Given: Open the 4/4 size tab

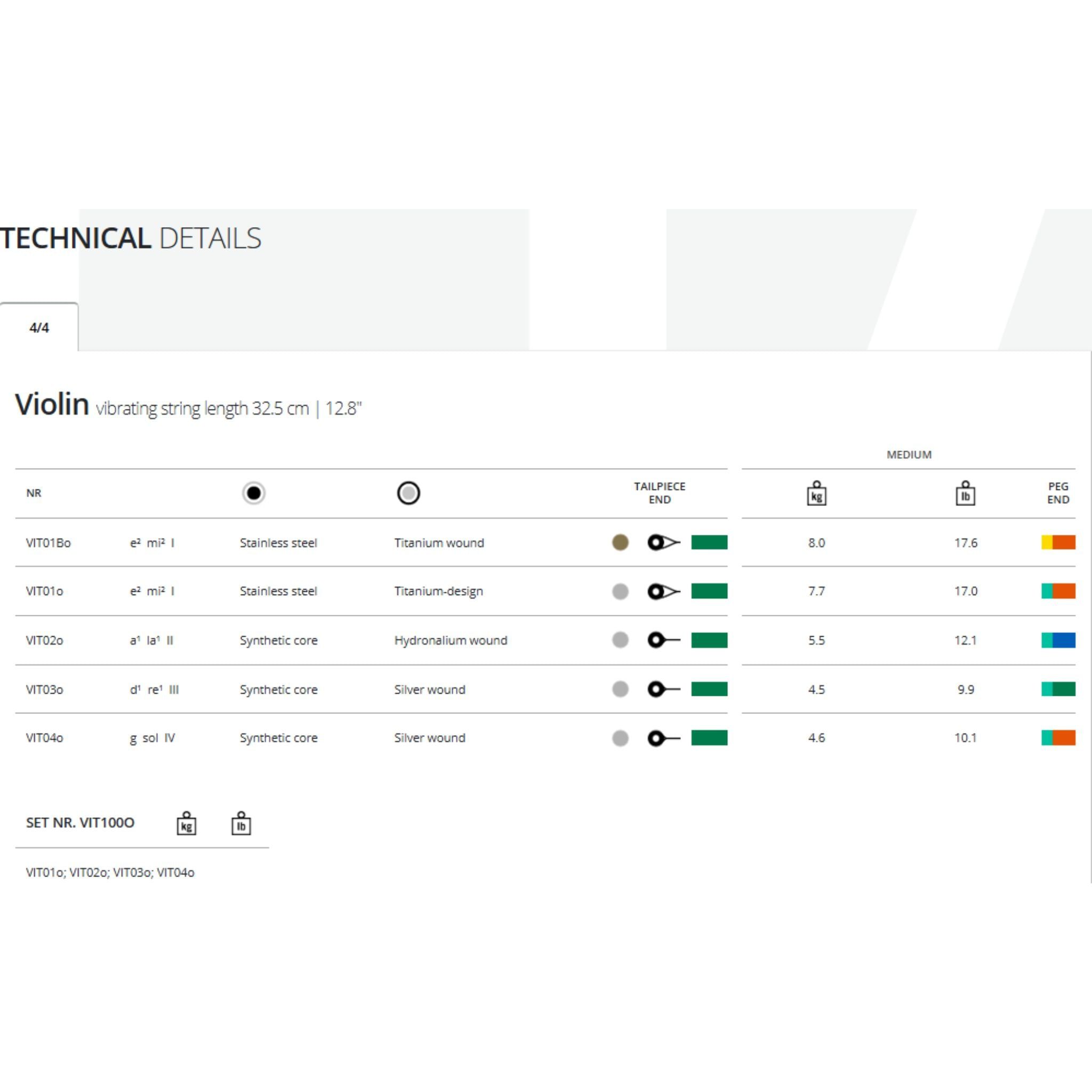Looking at the screenshot, I should point(39,328).
